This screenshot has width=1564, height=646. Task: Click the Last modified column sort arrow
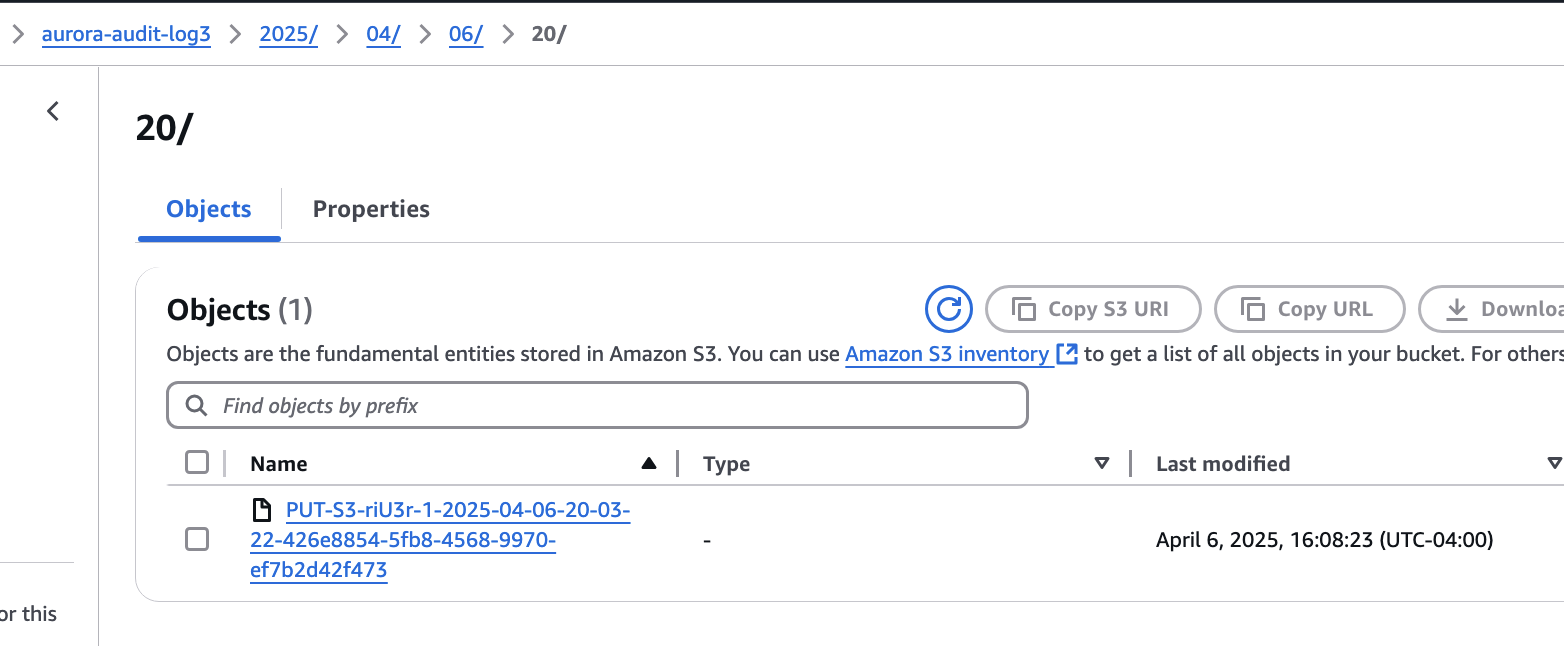[1554, 463]
